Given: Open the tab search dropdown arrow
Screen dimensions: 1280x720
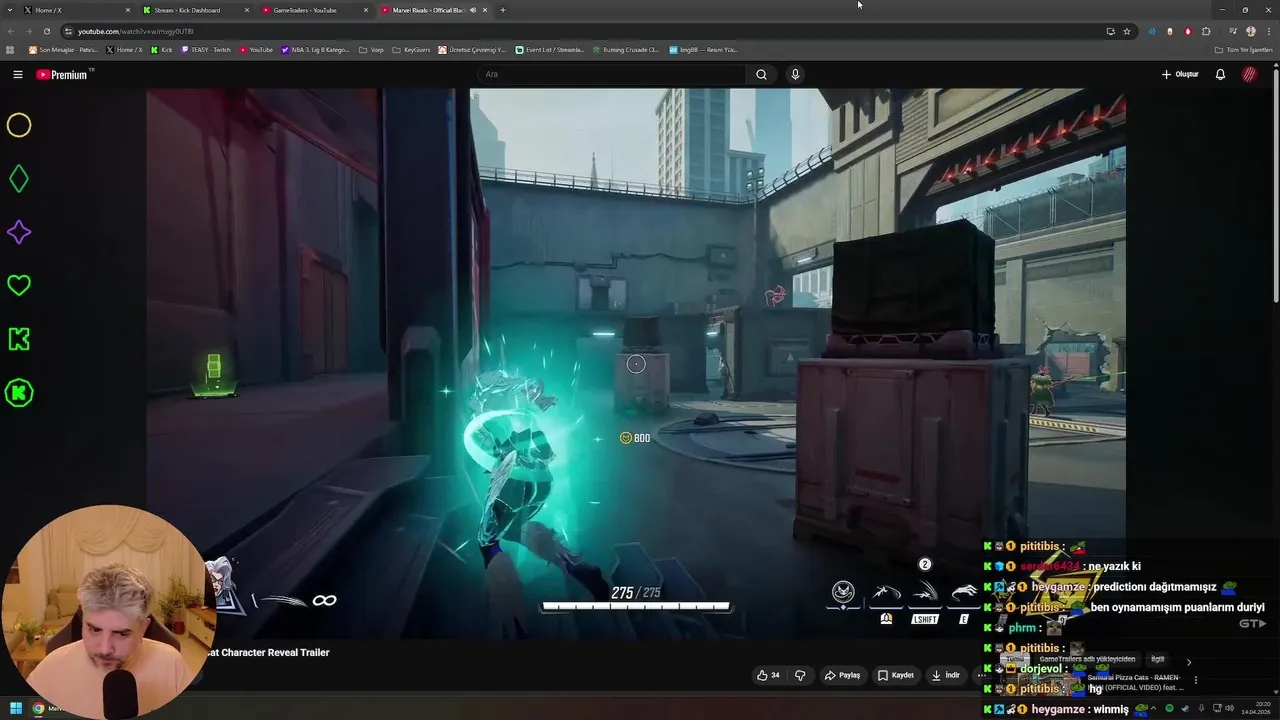Looking at the screenshot, I should (8, 10).
